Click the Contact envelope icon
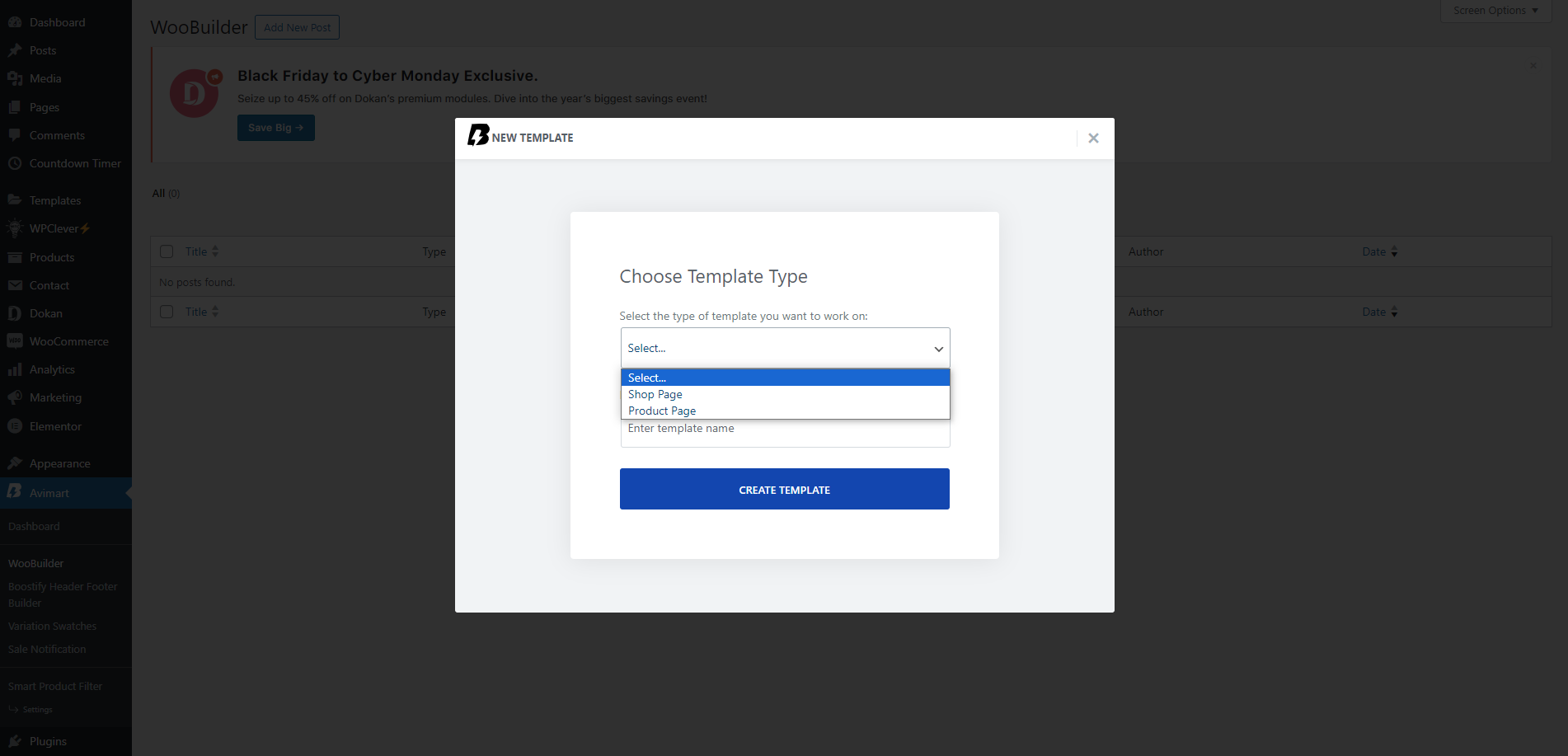1568x756 pixels. pyautogui.click(x=15, y=285)
